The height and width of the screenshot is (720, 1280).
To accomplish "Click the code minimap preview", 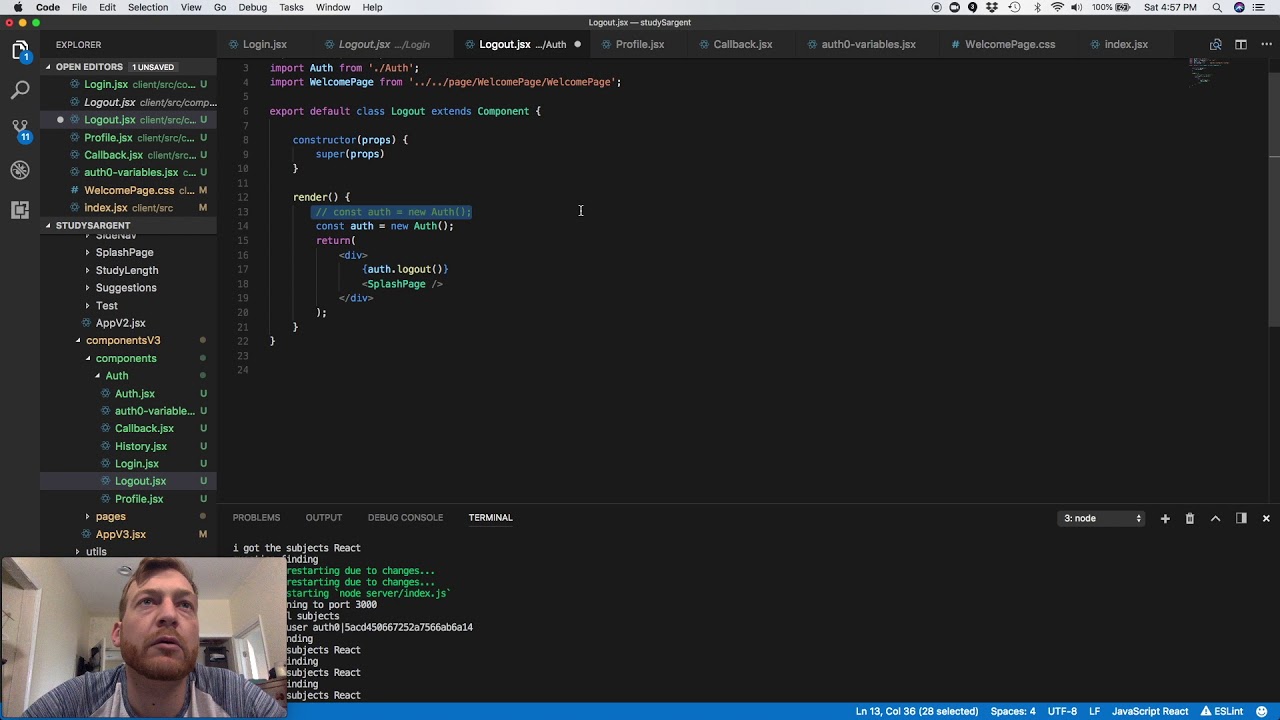I will click(x=1209, y=72).
